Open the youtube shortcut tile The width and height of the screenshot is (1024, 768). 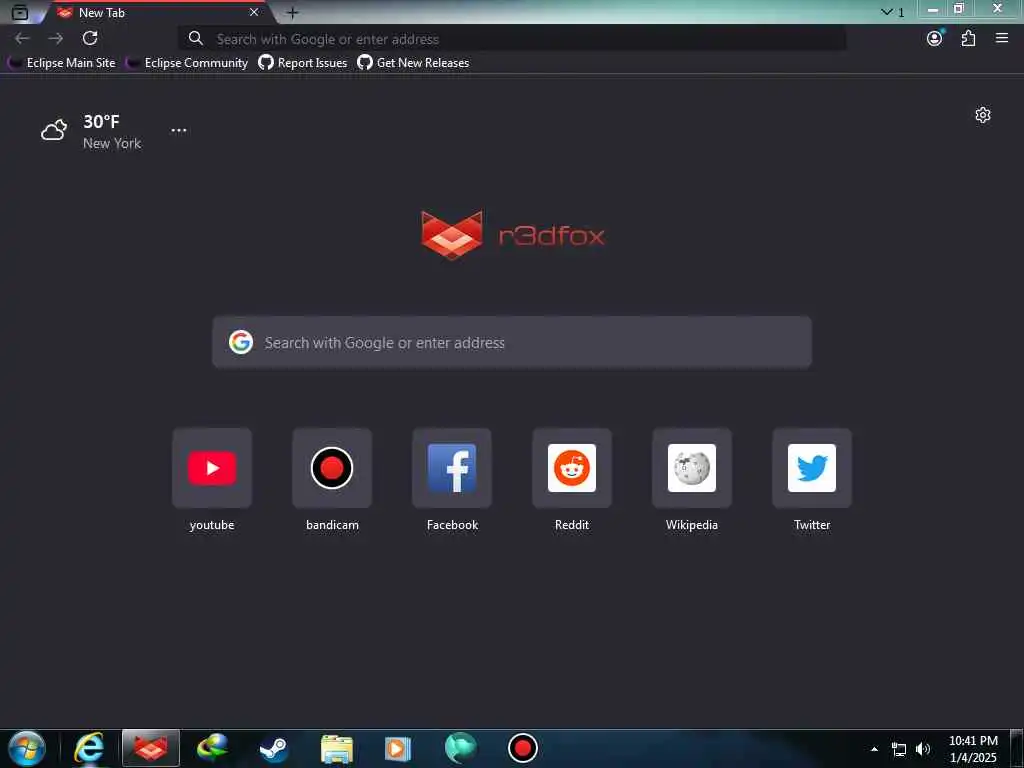(212, 468)
